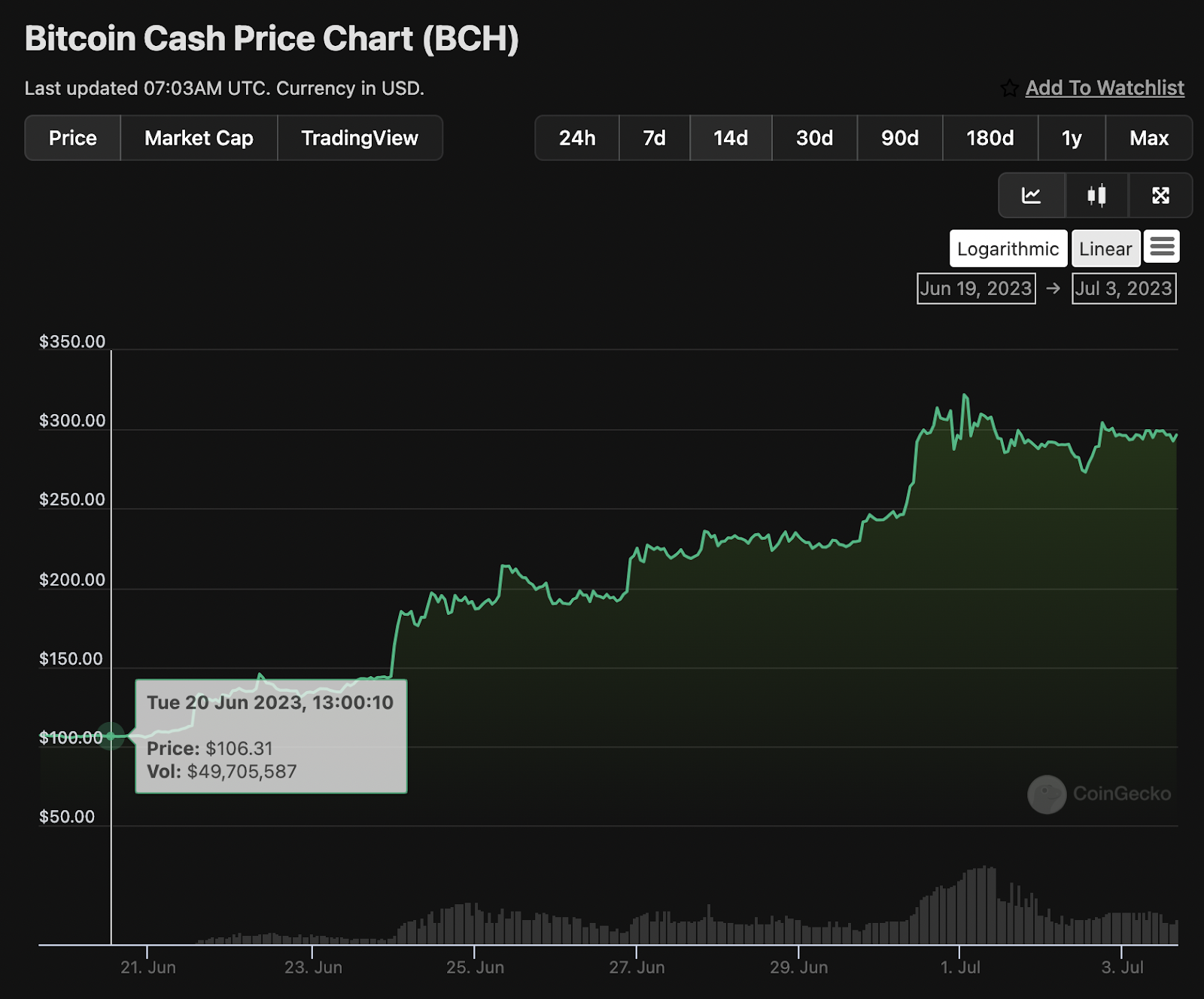Select the Price tab
1204x999 pixels.
point(72,138)
